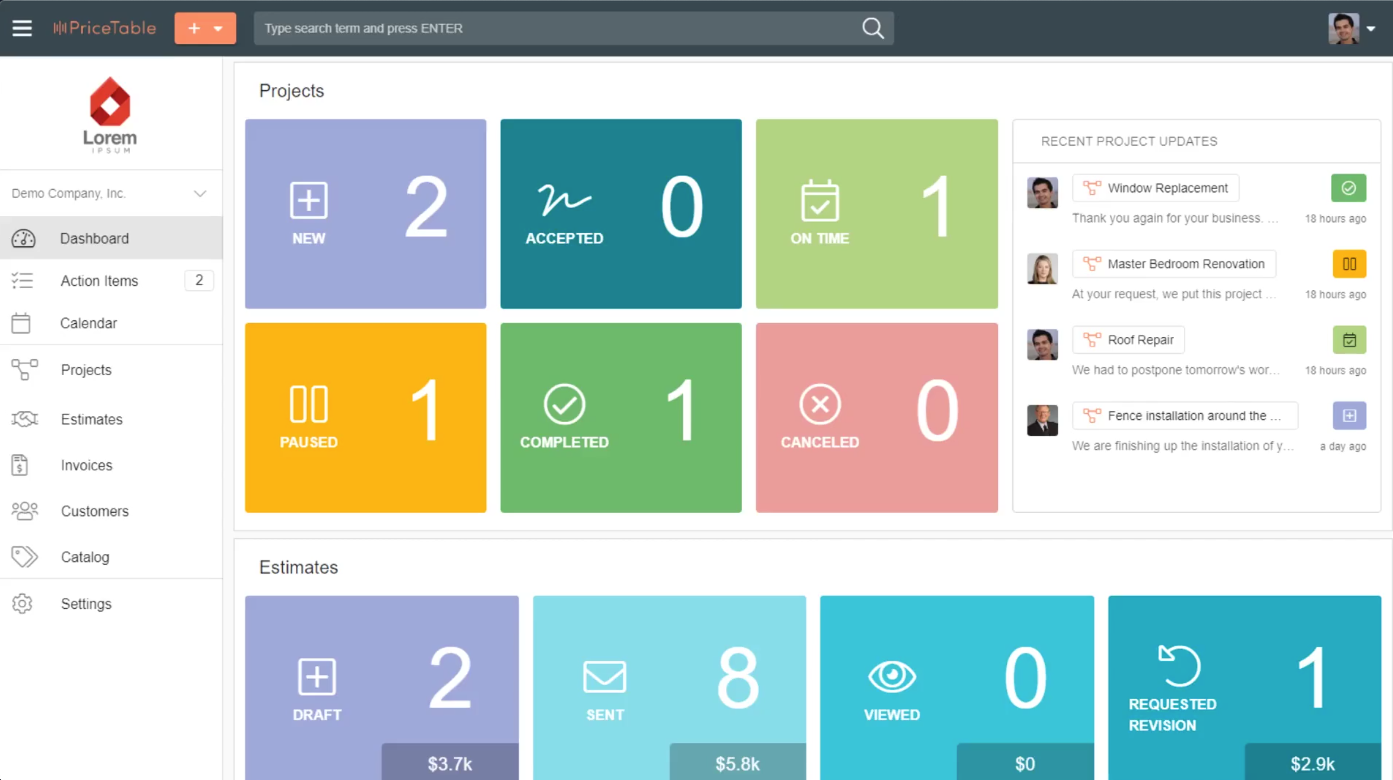Click the search magnifier icon

pyautogui.click(x=871, y=28)
